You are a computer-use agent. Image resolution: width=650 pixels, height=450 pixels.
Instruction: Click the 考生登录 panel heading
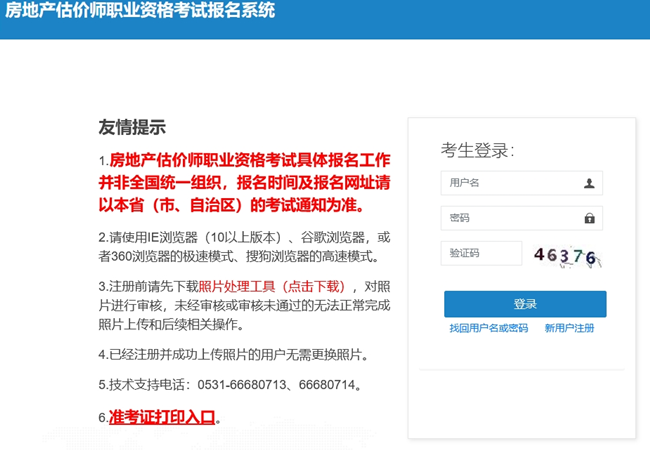[477, 150]
